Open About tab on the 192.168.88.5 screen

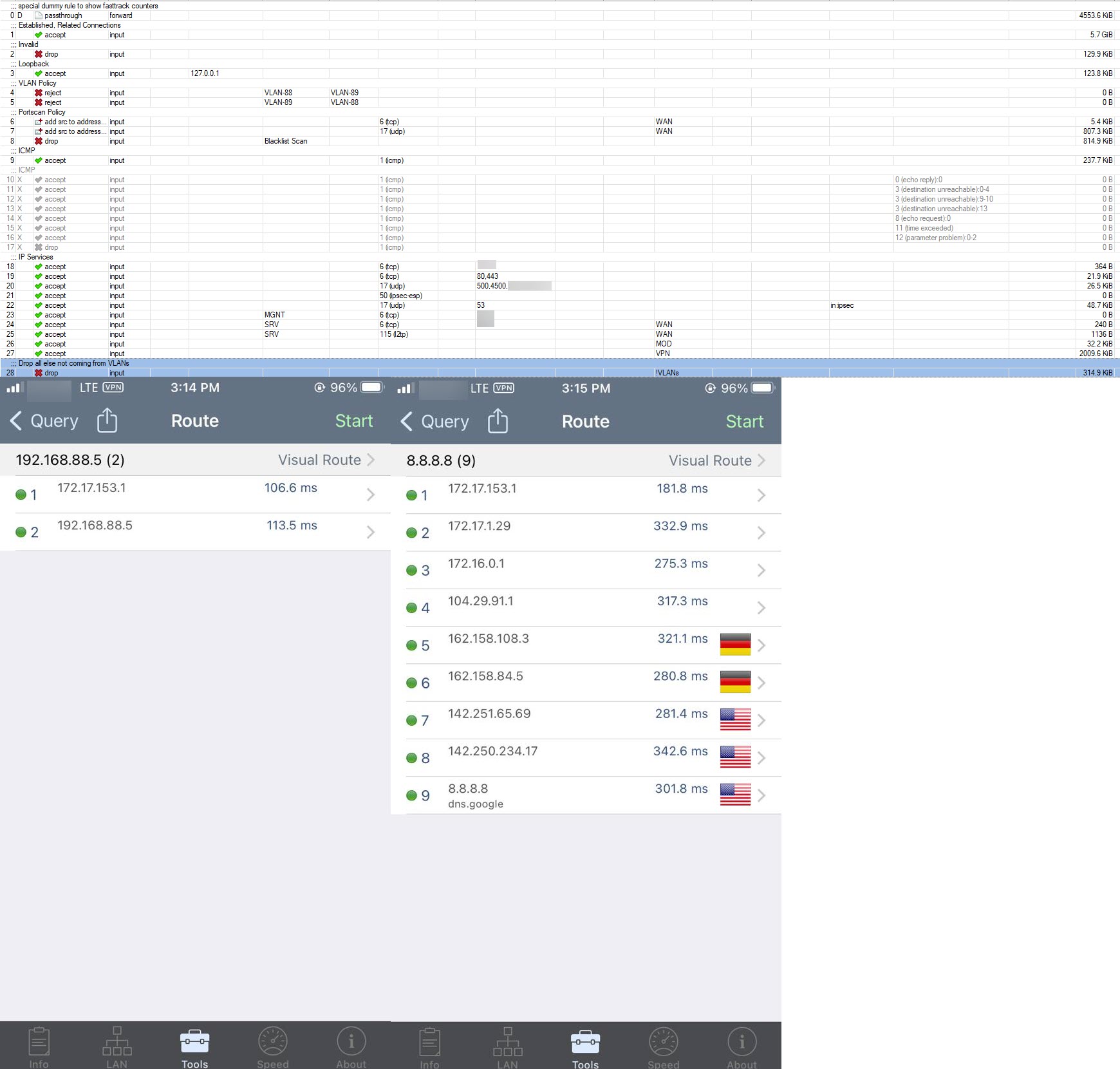[x=351, y=1048]
